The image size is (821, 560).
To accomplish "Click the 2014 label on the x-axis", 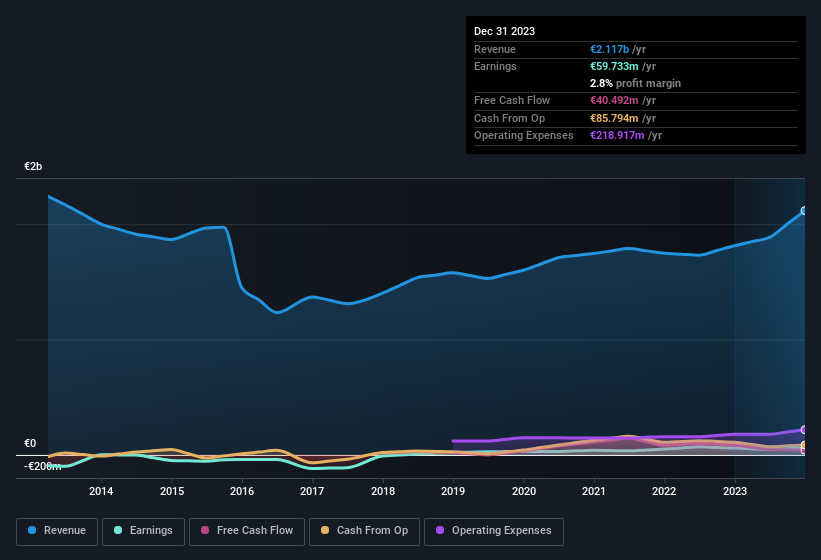I will [101, 491].
